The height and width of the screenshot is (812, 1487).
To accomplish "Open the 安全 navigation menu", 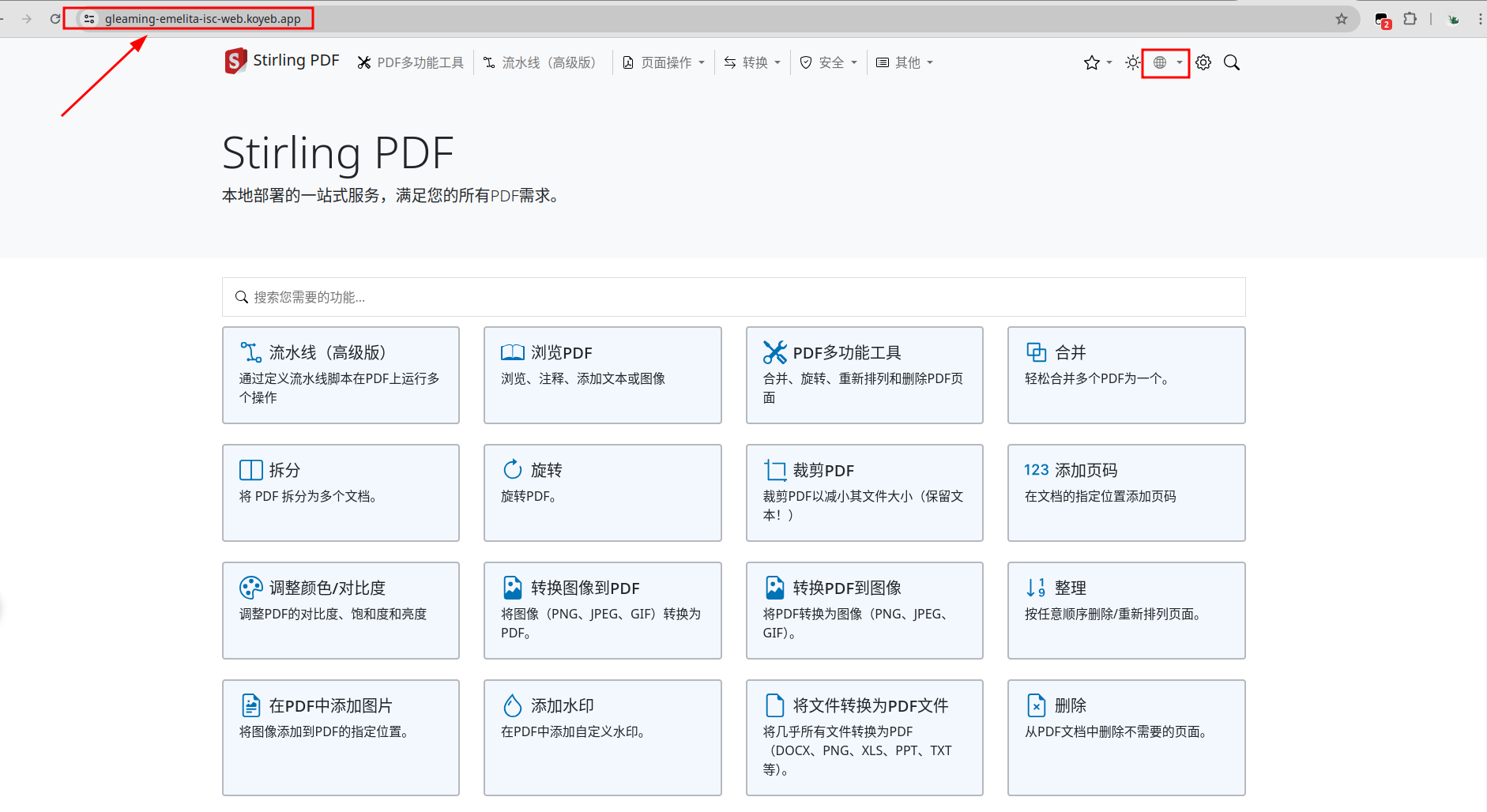I will coord(828,62).
